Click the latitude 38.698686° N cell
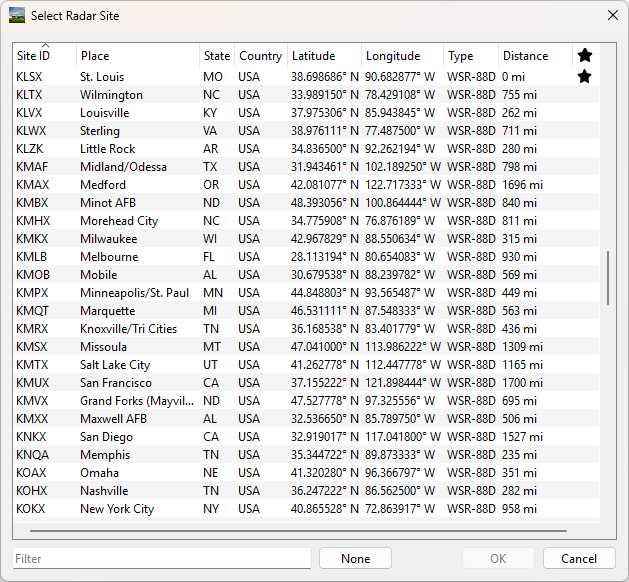629x582 pixels. tap(325, 77)
